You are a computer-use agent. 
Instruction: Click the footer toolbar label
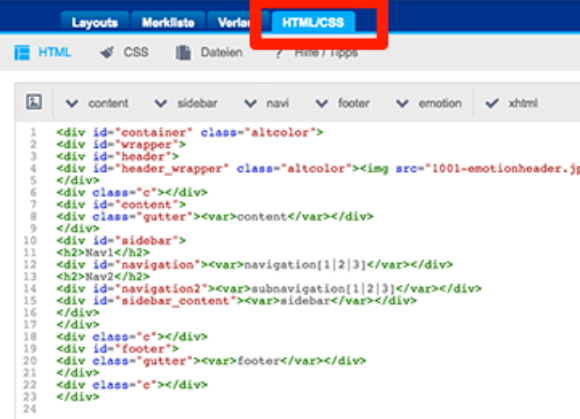pos(353,103)
